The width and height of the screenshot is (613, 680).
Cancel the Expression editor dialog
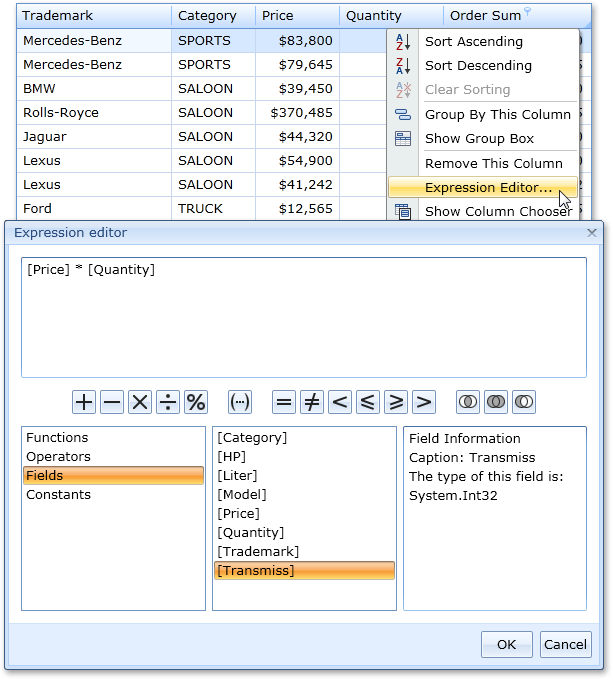pyautogui.click(x=565, y=644)
